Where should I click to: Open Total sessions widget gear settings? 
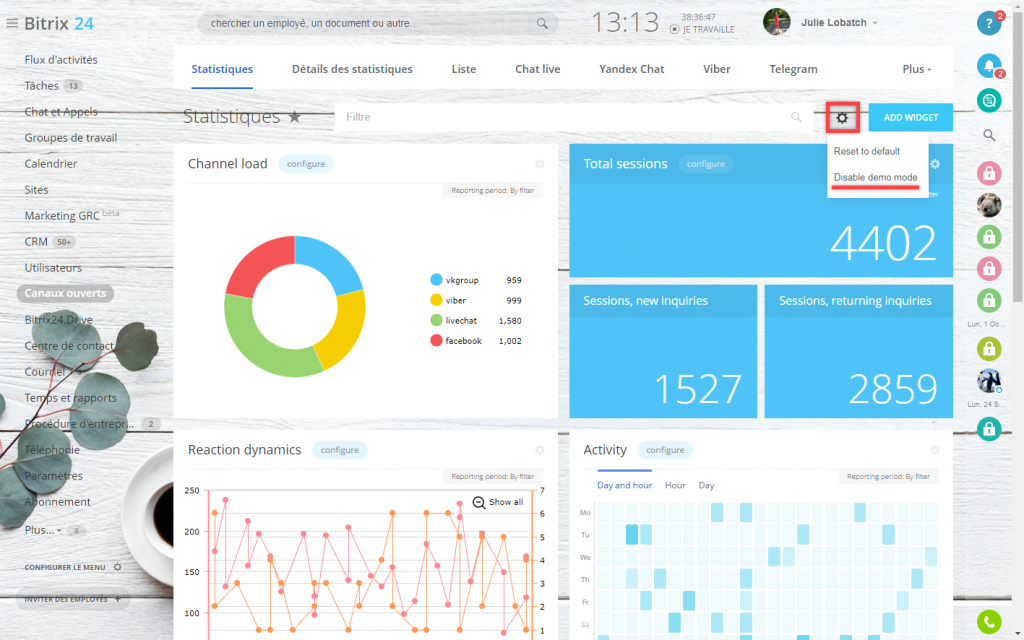click(935, 164)
